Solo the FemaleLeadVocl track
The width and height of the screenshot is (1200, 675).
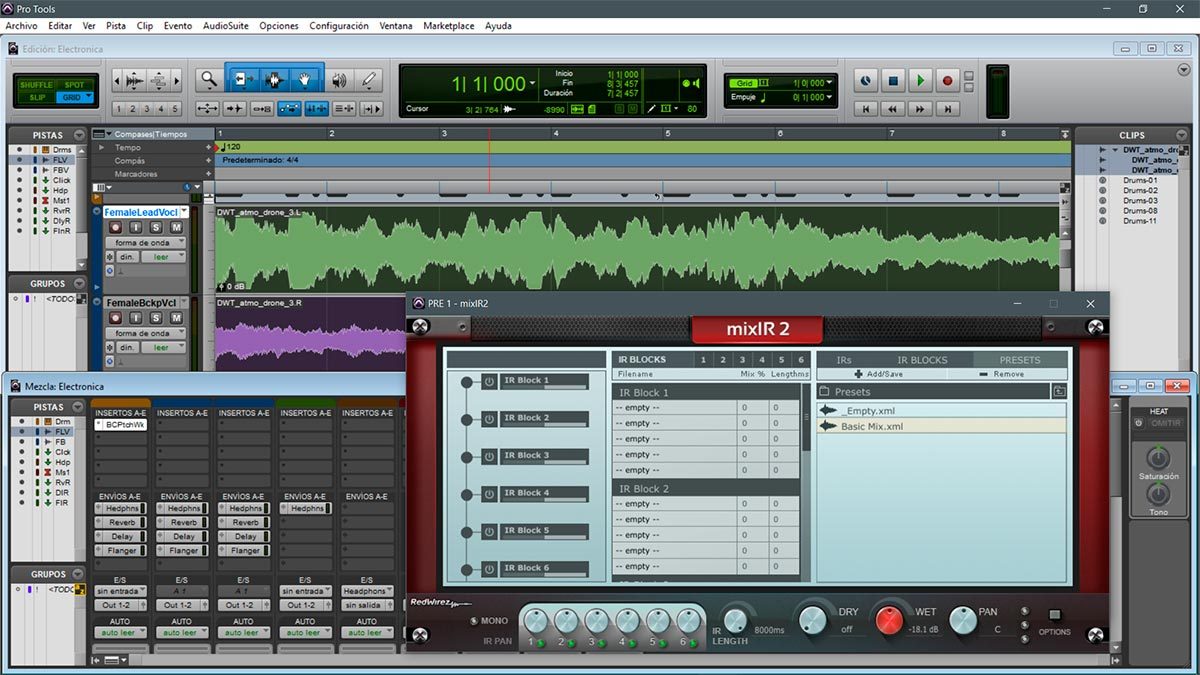(157, 228)
